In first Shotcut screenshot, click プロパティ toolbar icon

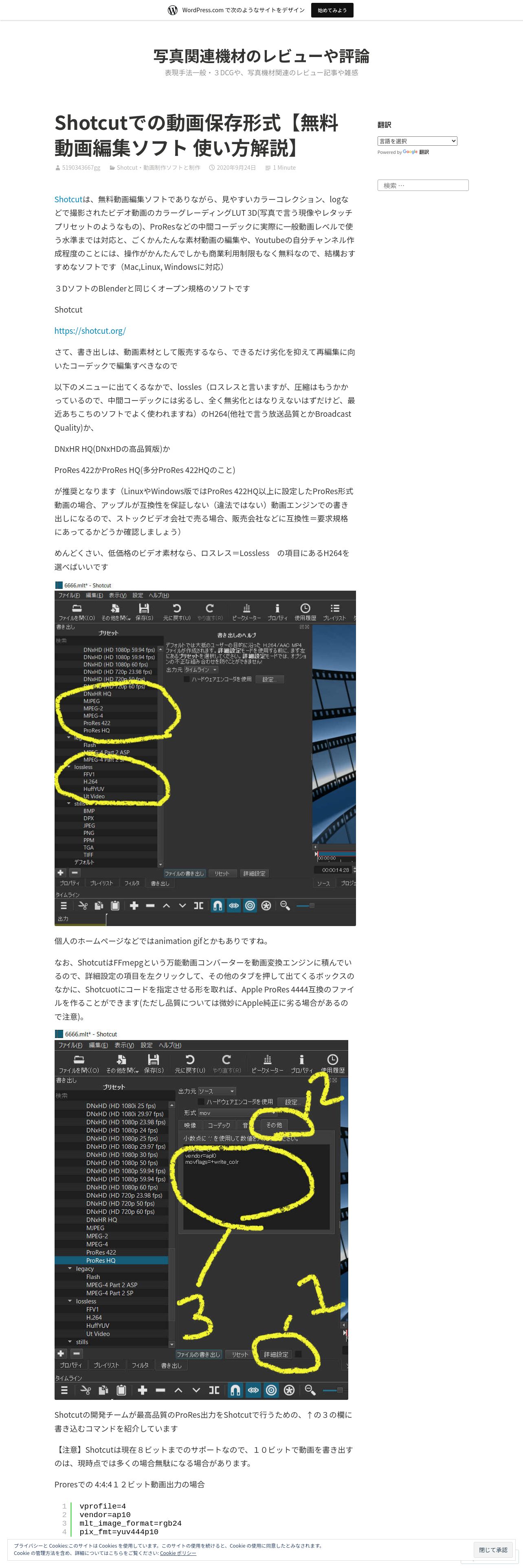[277, 608]
